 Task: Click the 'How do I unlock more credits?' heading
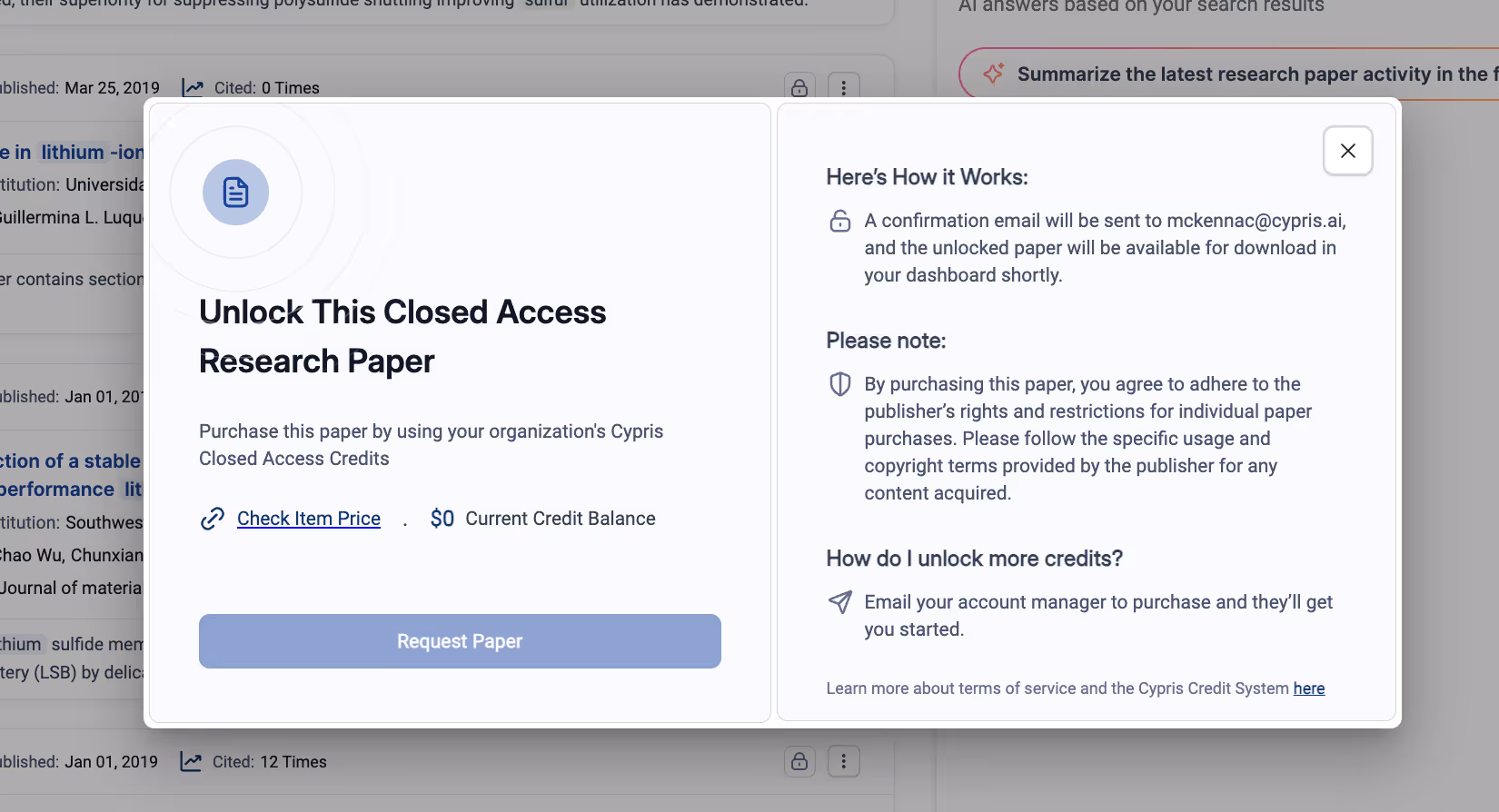point(974,559)
